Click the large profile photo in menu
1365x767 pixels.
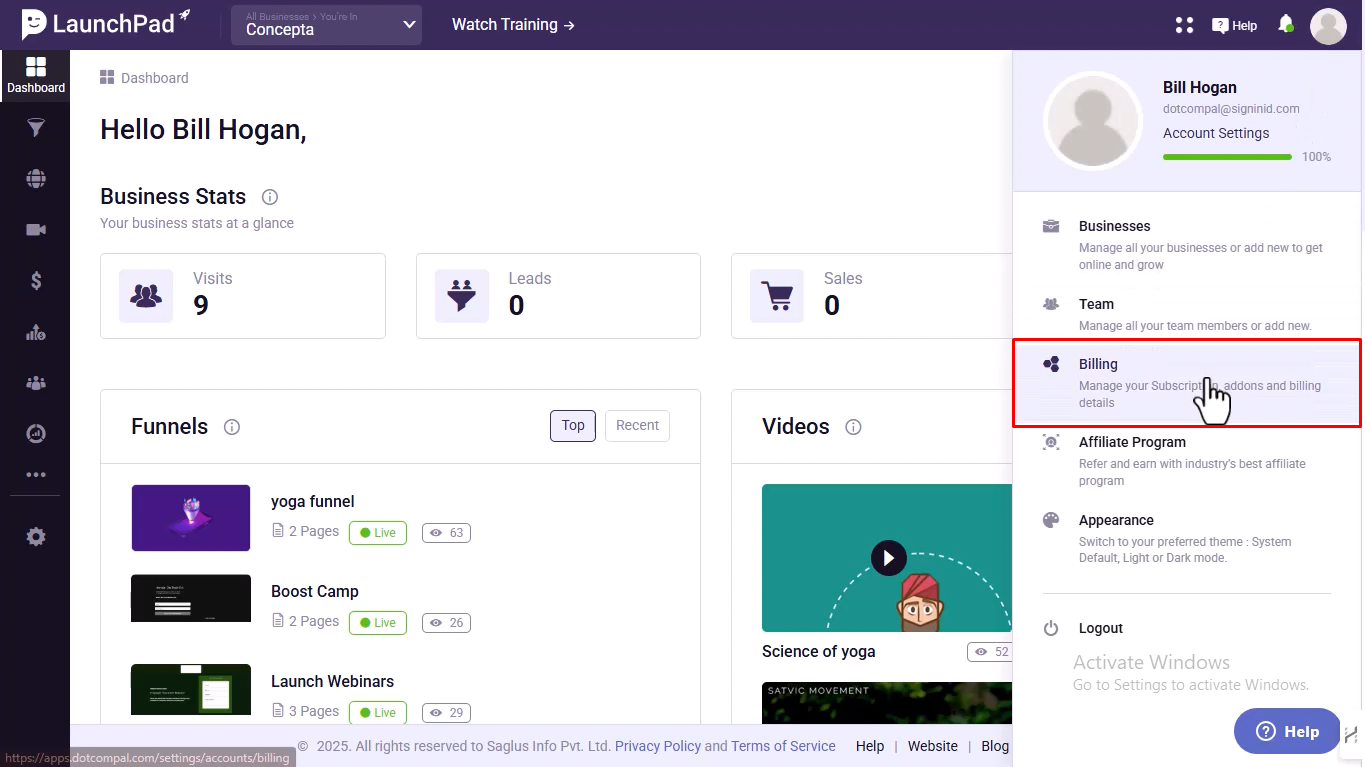pos(1093,121)
